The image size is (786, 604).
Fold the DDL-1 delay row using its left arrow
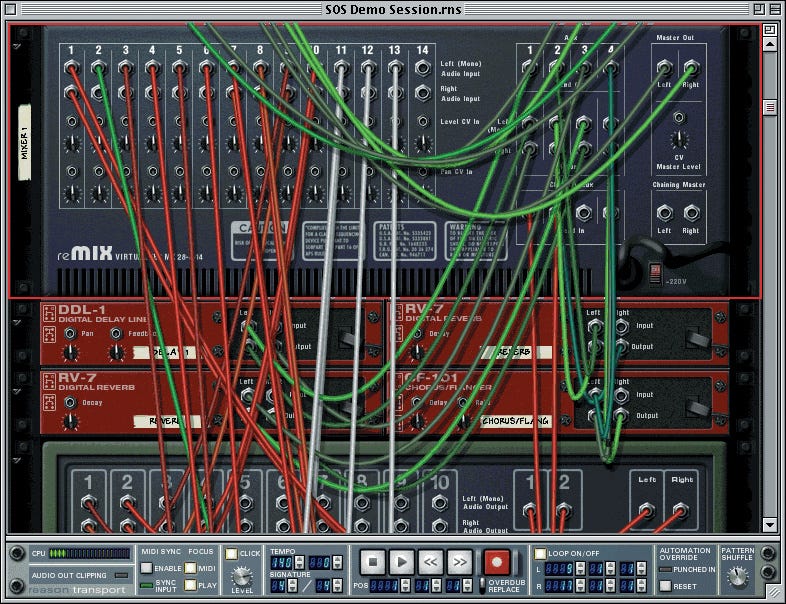tap(17, 322)
